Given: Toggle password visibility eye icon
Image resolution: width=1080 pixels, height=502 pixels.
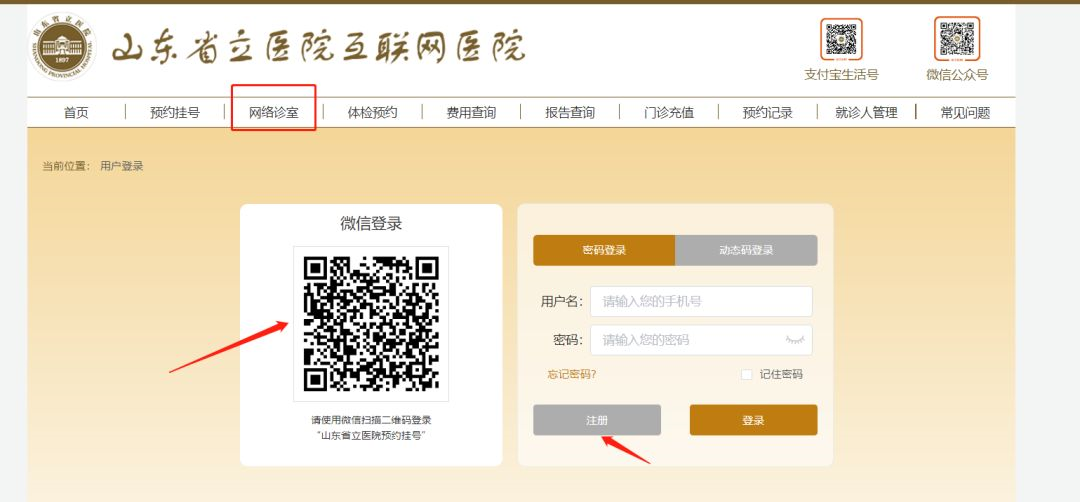Looking at the screenshot, I should pos(795,340).
